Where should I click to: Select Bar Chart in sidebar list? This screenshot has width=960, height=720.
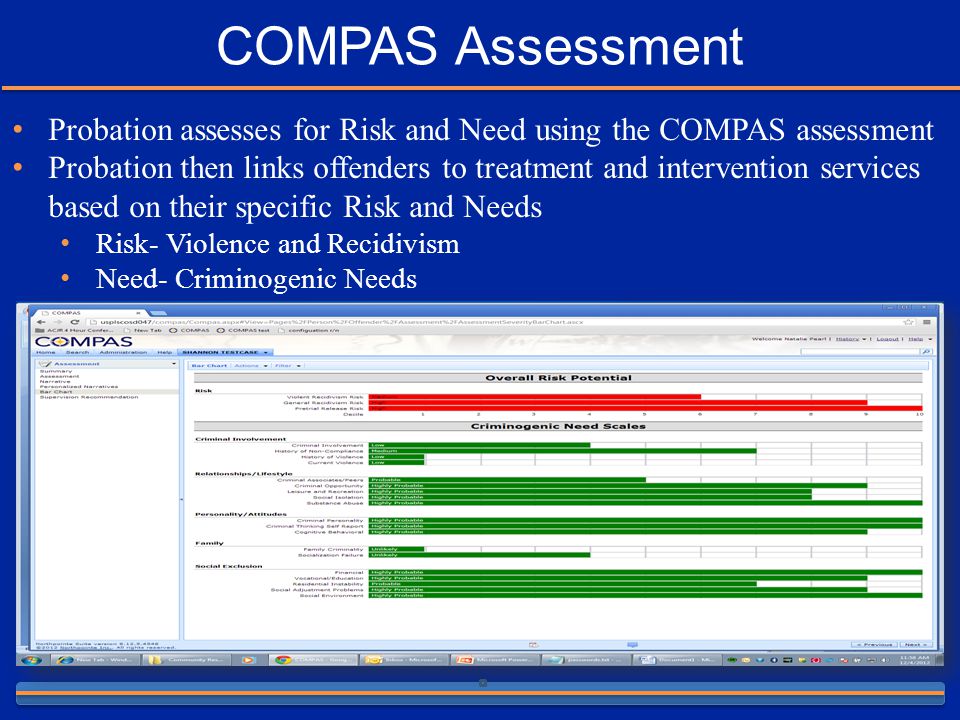(56, 392)
